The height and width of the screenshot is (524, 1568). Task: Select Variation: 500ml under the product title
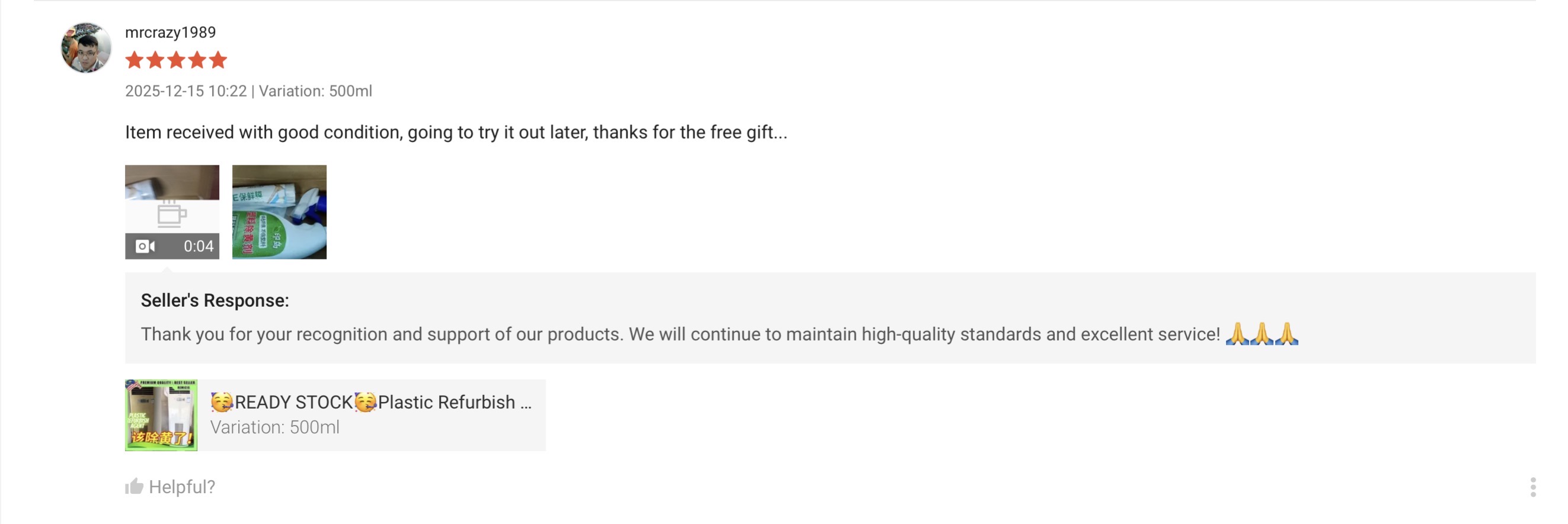point(275,427)
